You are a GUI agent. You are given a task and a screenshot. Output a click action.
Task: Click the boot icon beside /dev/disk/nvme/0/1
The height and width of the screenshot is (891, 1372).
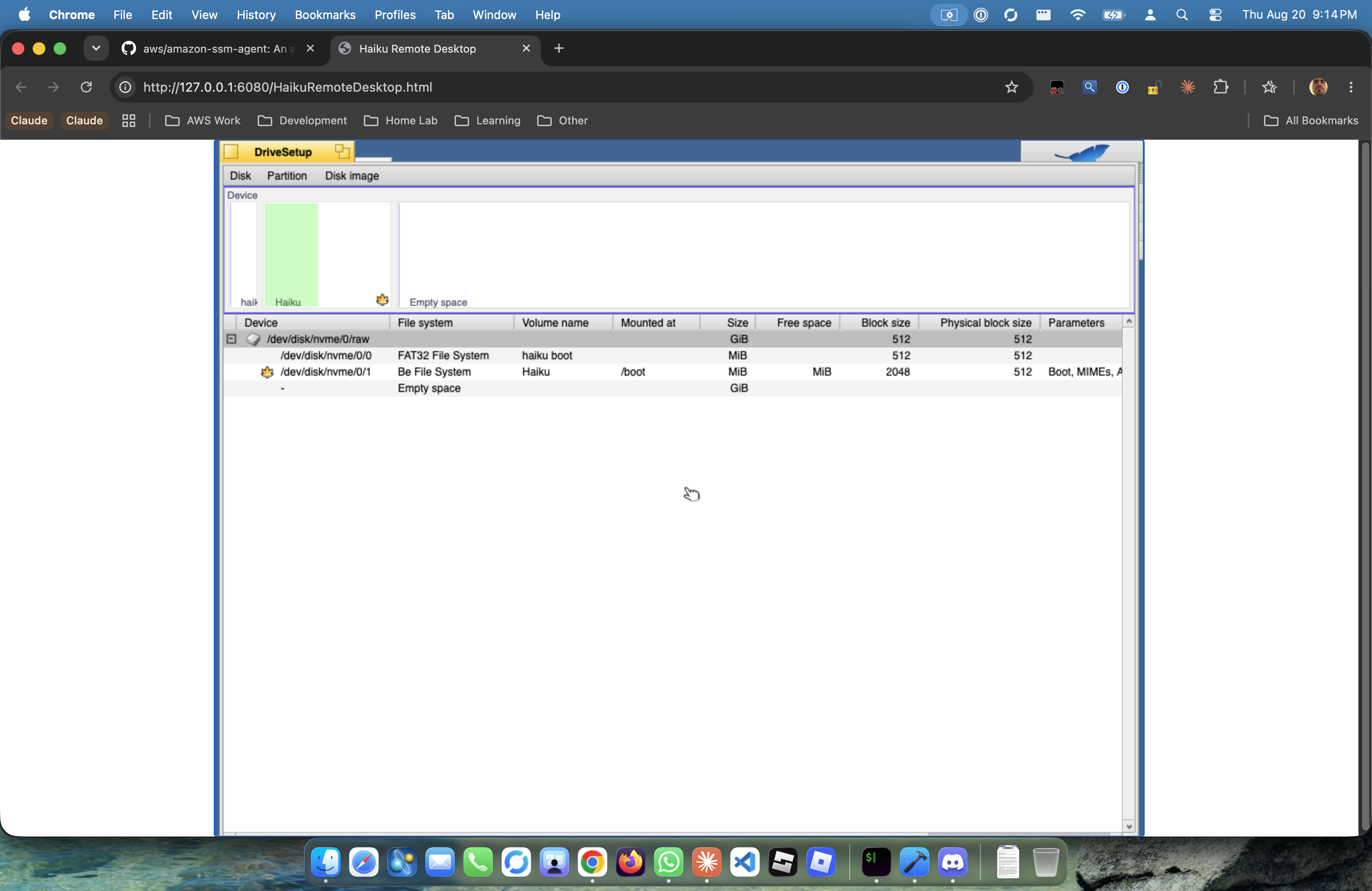[x=267, y=372]
